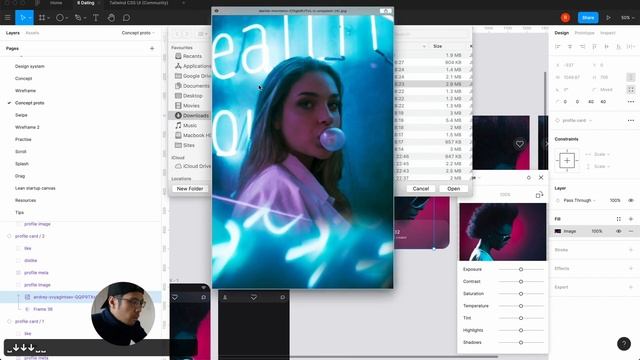Adjust the Exposure slider handle
Image resolution: width=640 pixels, height=360 pixels.
pyautogui.click(x=521, y=269)
